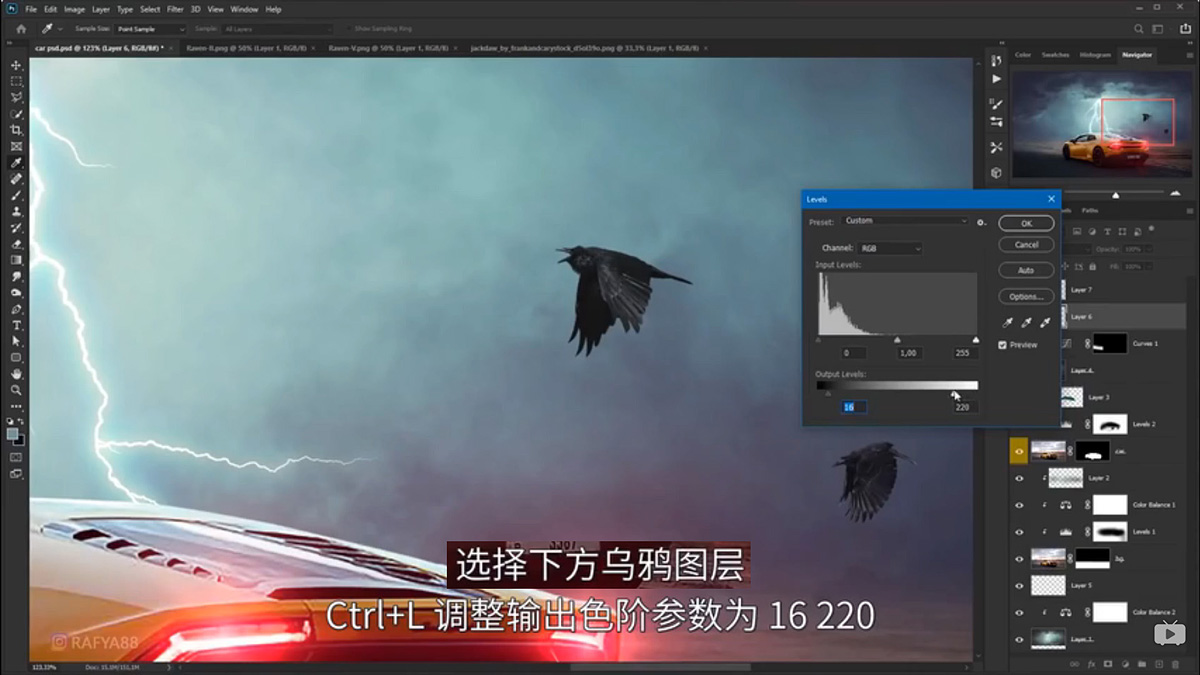Open the Filter menu
Screen dimensions: 1200x675
[175, 9]
